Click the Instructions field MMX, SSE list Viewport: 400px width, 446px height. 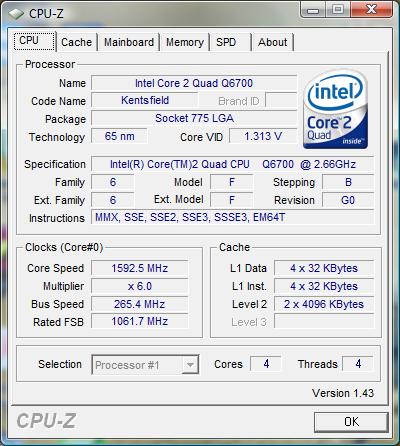(x=233, y=218)
